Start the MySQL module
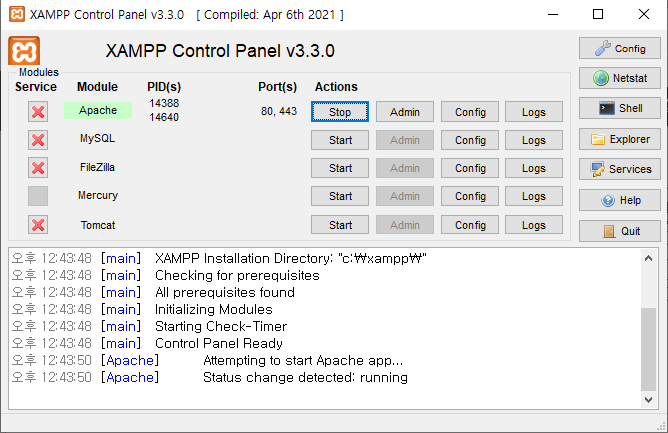Viewport: 668px width, 433px height. pyautogui.click(x=340, y=140)
